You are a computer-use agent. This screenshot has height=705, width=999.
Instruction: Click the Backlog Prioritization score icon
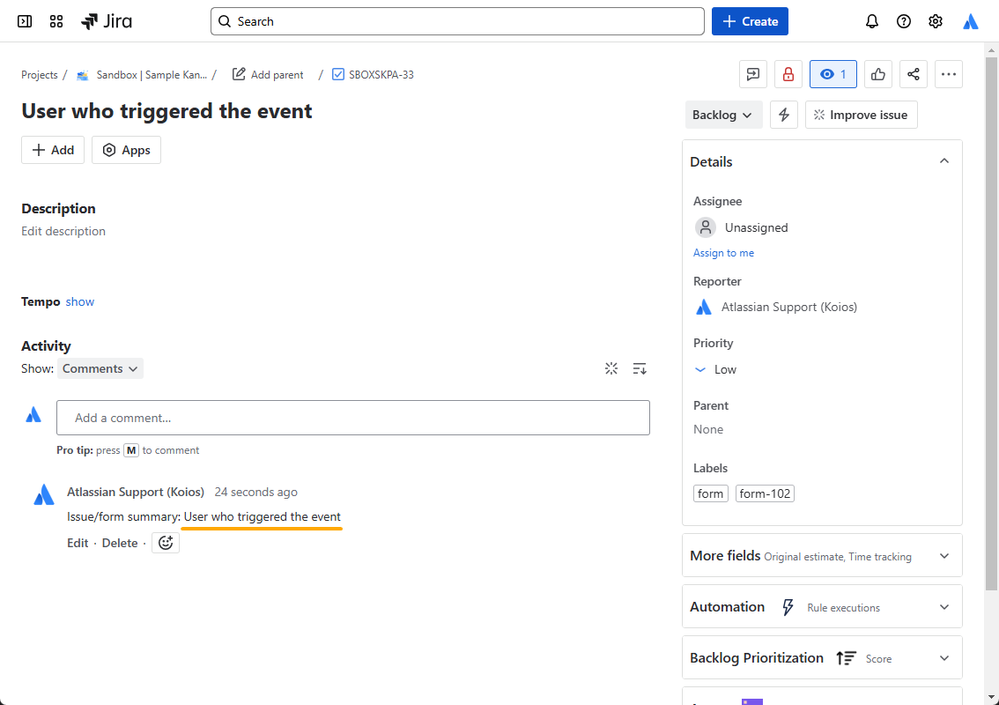pyautogui.click(x=846, y=658)
